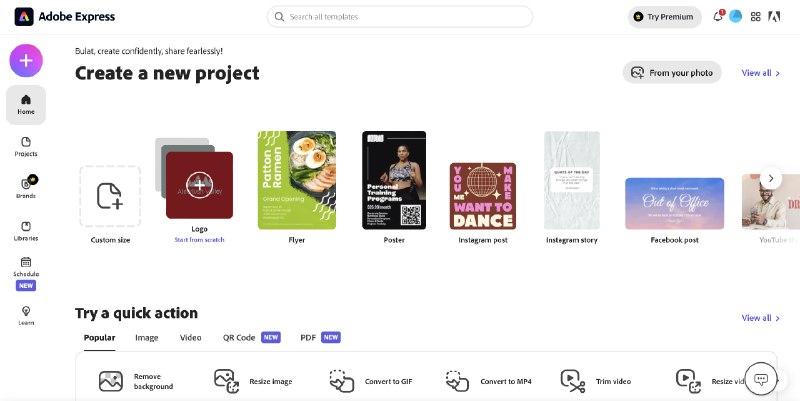Open the notifications bell

[x=718, y=16]
